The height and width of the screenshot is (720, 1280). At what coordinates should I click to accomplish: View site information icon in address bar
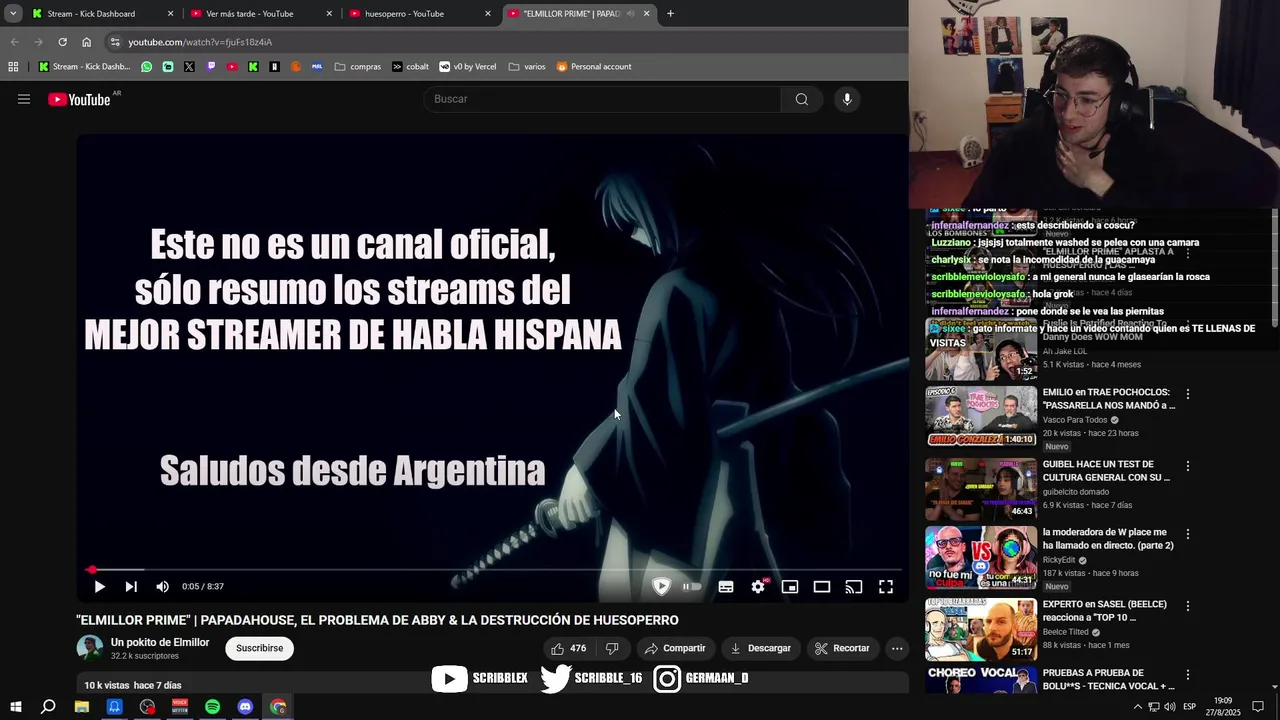115,42
